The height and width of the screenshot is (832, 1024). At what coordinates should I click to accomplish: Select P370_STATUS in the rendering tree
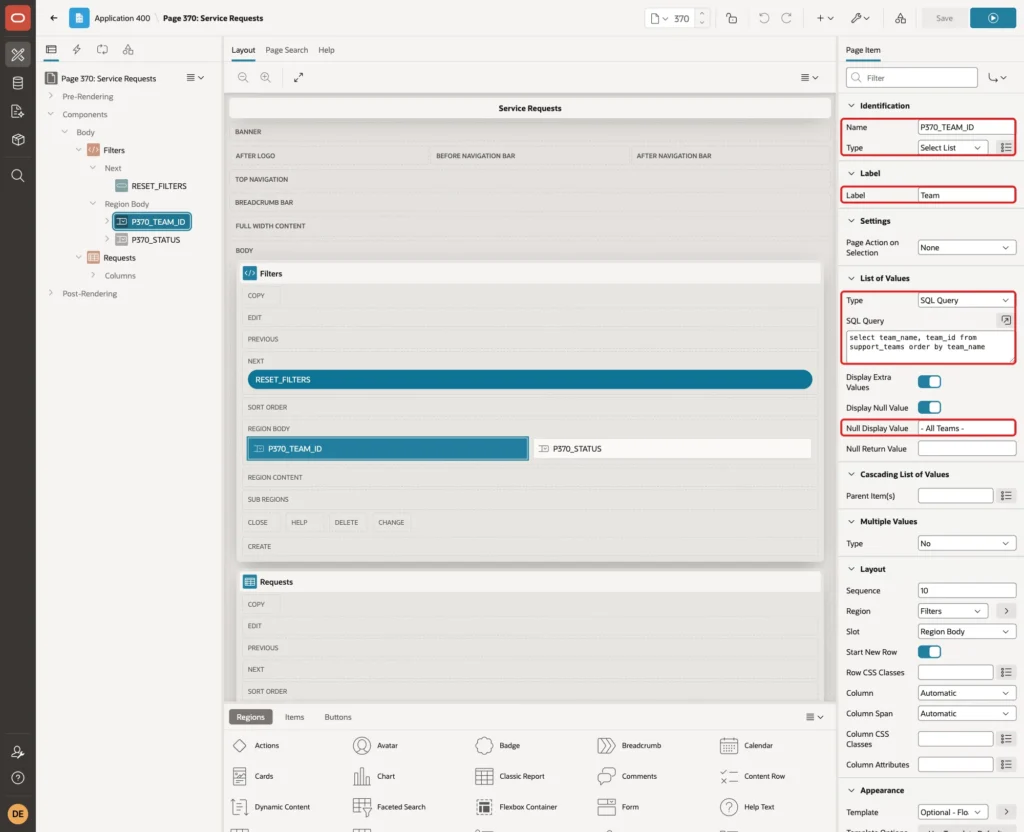(155, 240)
